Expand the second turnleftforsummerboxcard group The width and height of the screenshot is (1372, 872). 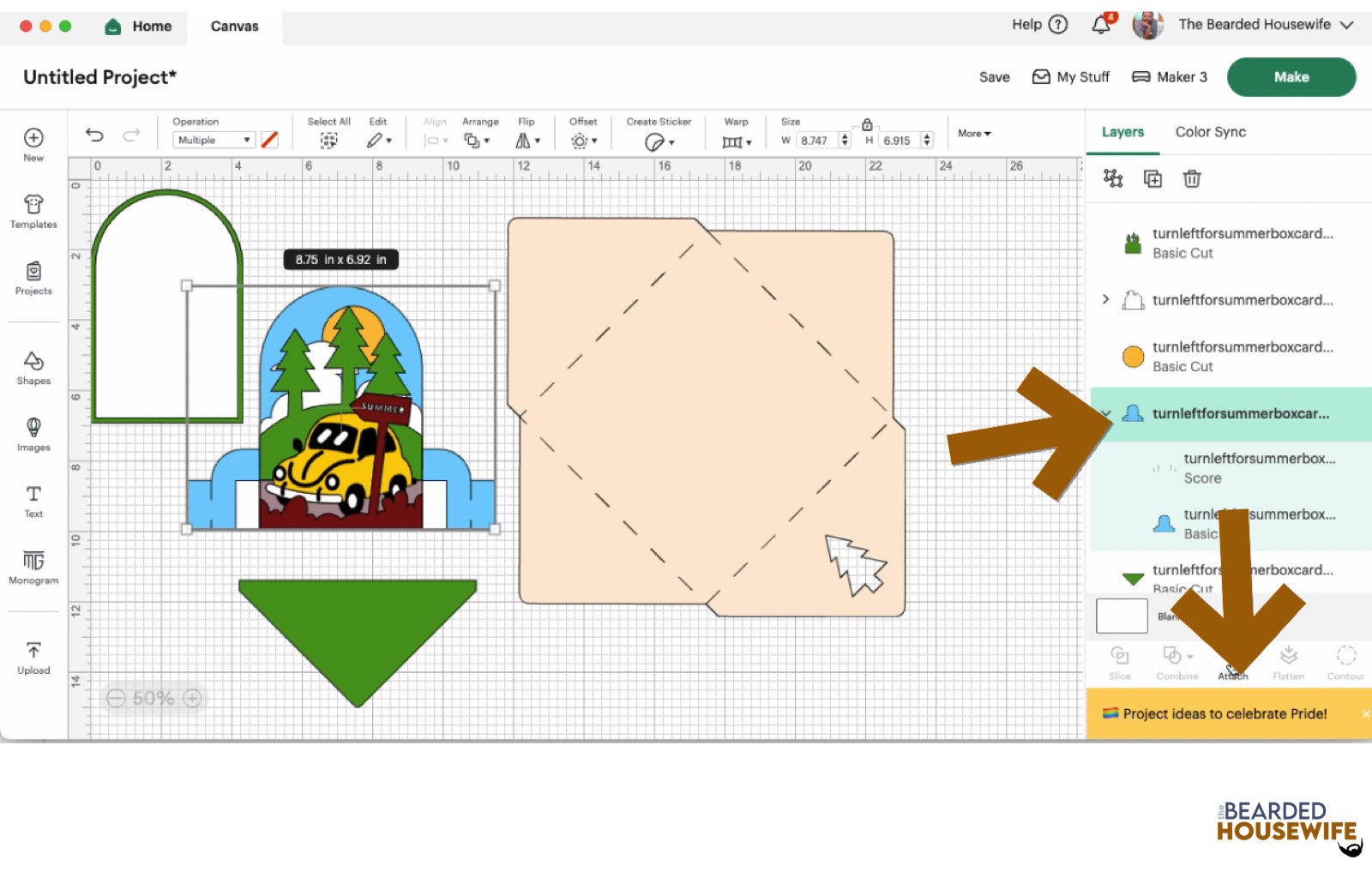(x=1105, y=299)
